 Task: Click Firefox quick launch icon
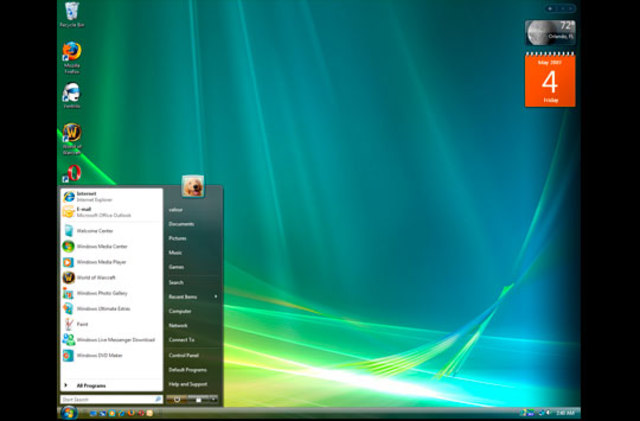coord(131,413)
